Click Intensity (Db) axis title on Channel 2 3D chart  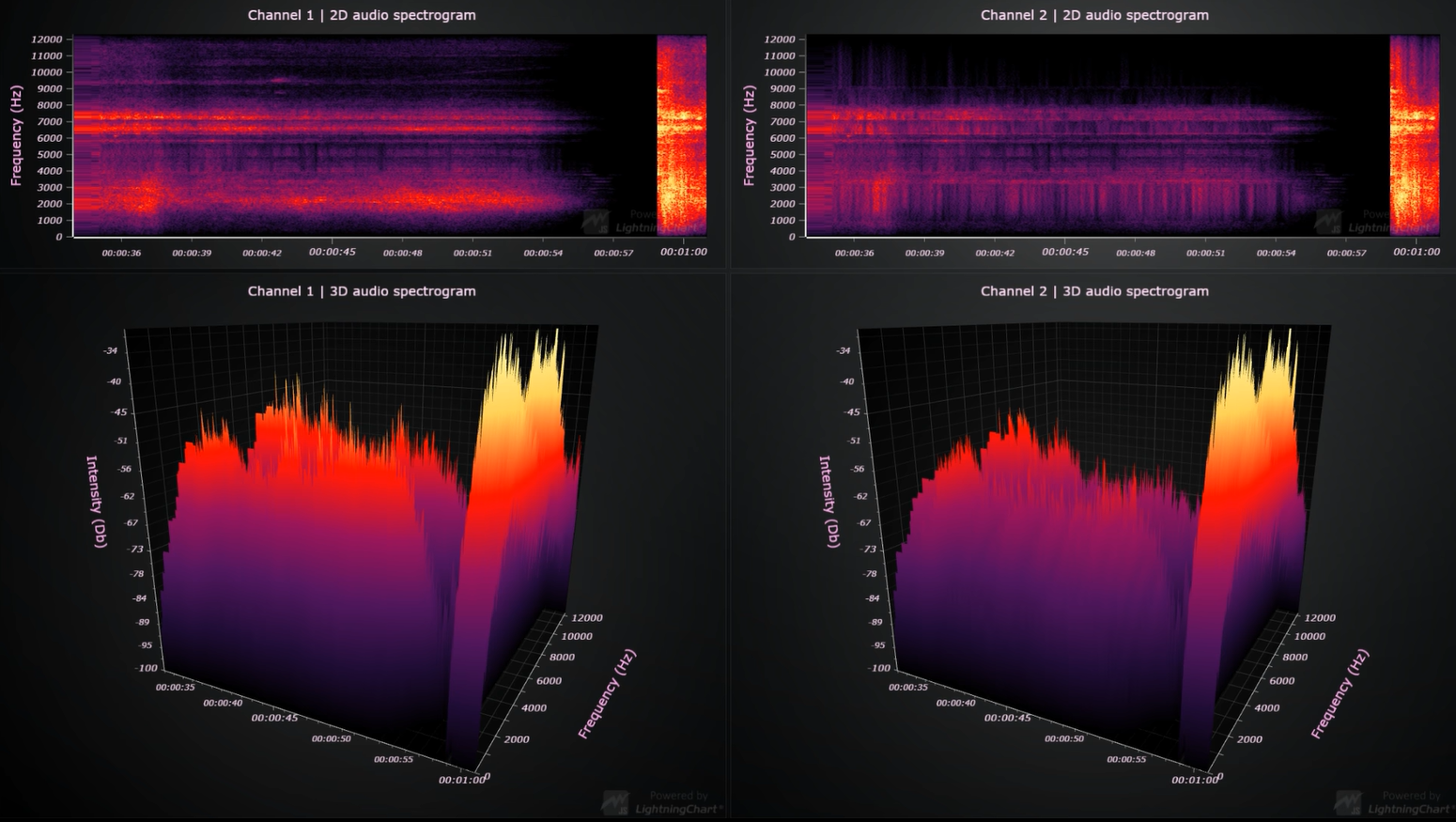pos(828,502)
